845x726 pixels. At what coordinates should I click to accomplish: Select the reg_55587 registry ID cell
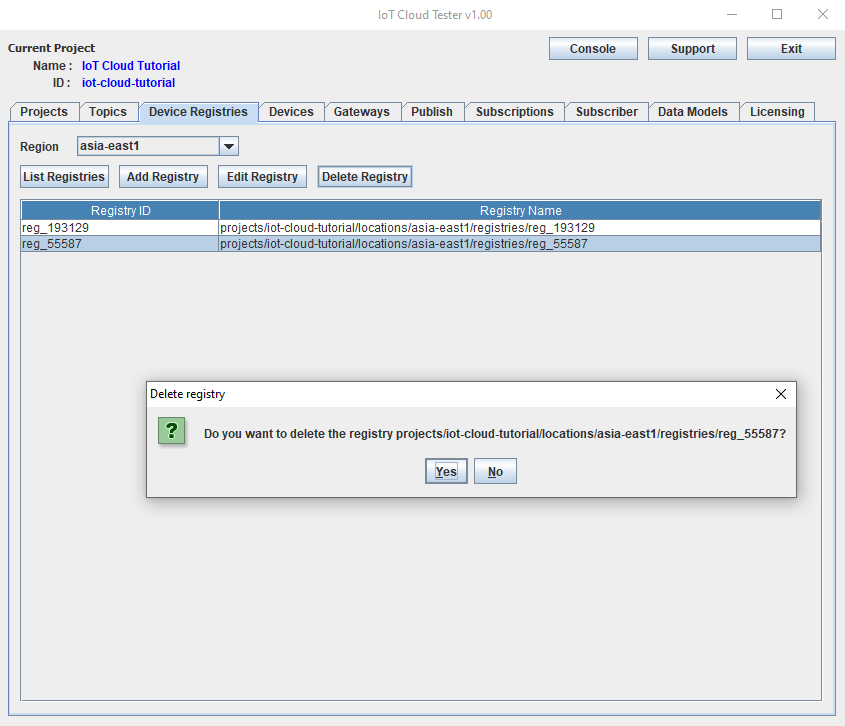120,244
